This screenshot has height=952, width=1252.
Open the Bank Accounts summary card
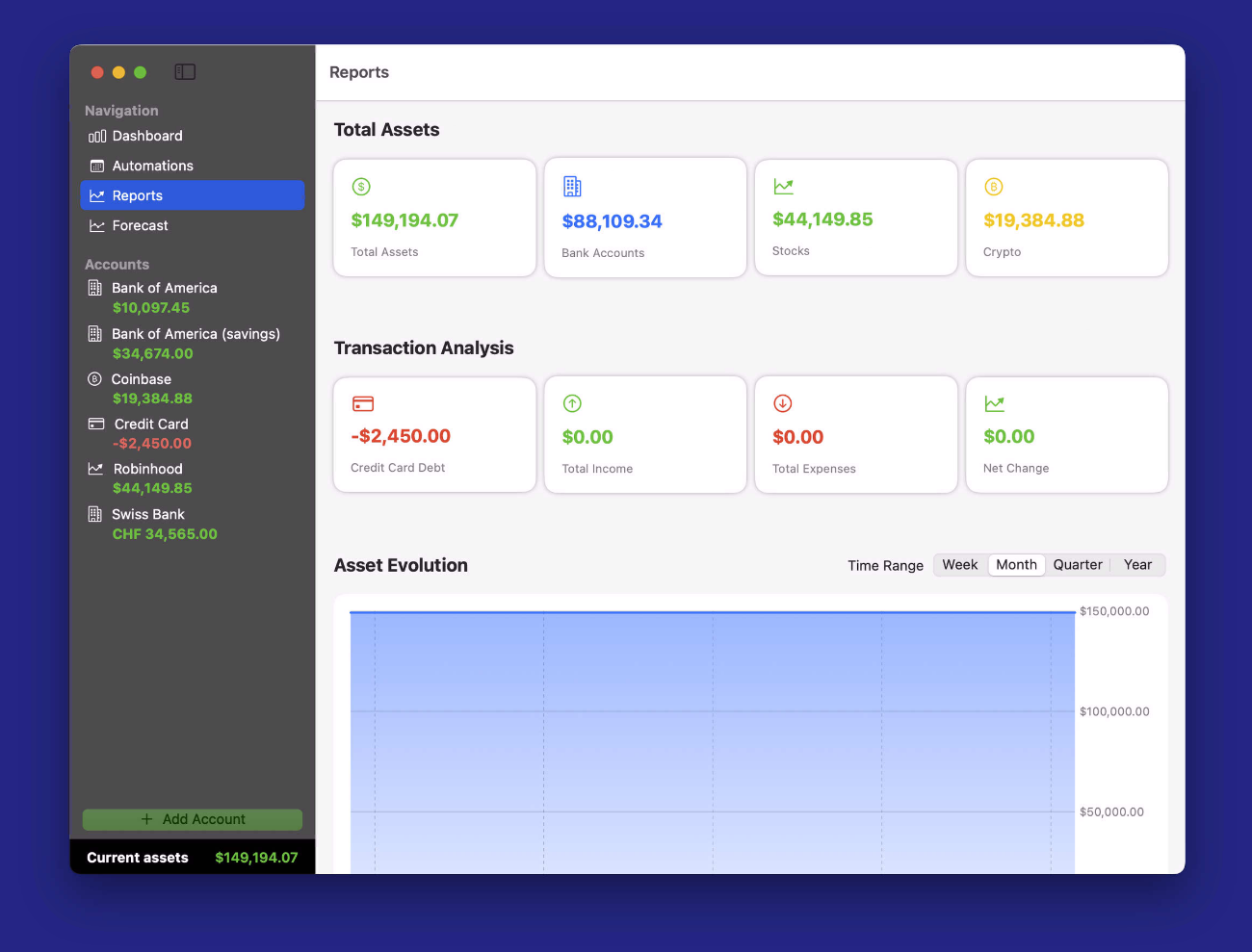645,219
